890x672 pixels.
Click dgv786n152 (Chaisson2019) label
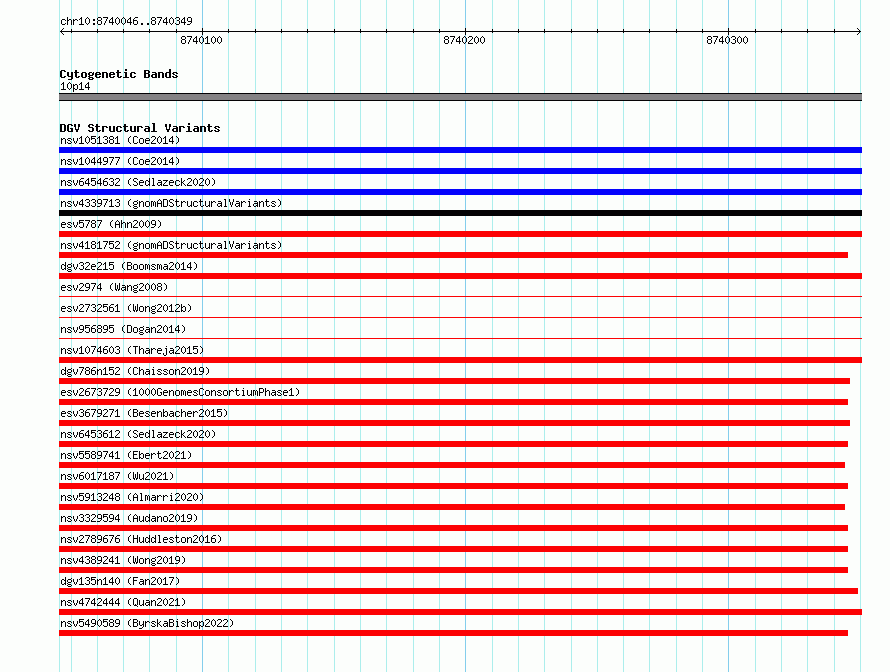(x=135, y=371)
